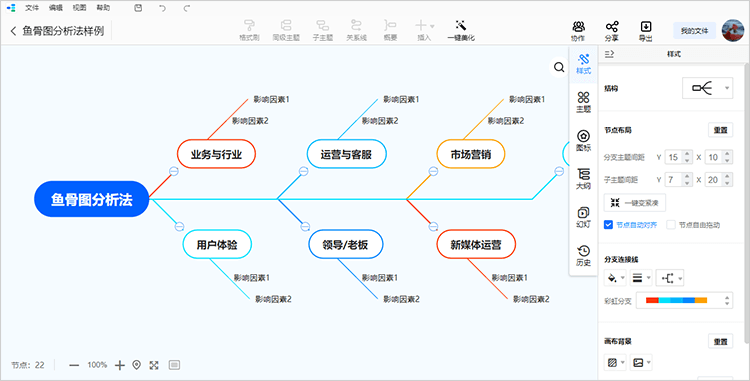This screenshot has width=750, height=381.
Task: Click the 100% zoom level text
Action: coord(97,365)
